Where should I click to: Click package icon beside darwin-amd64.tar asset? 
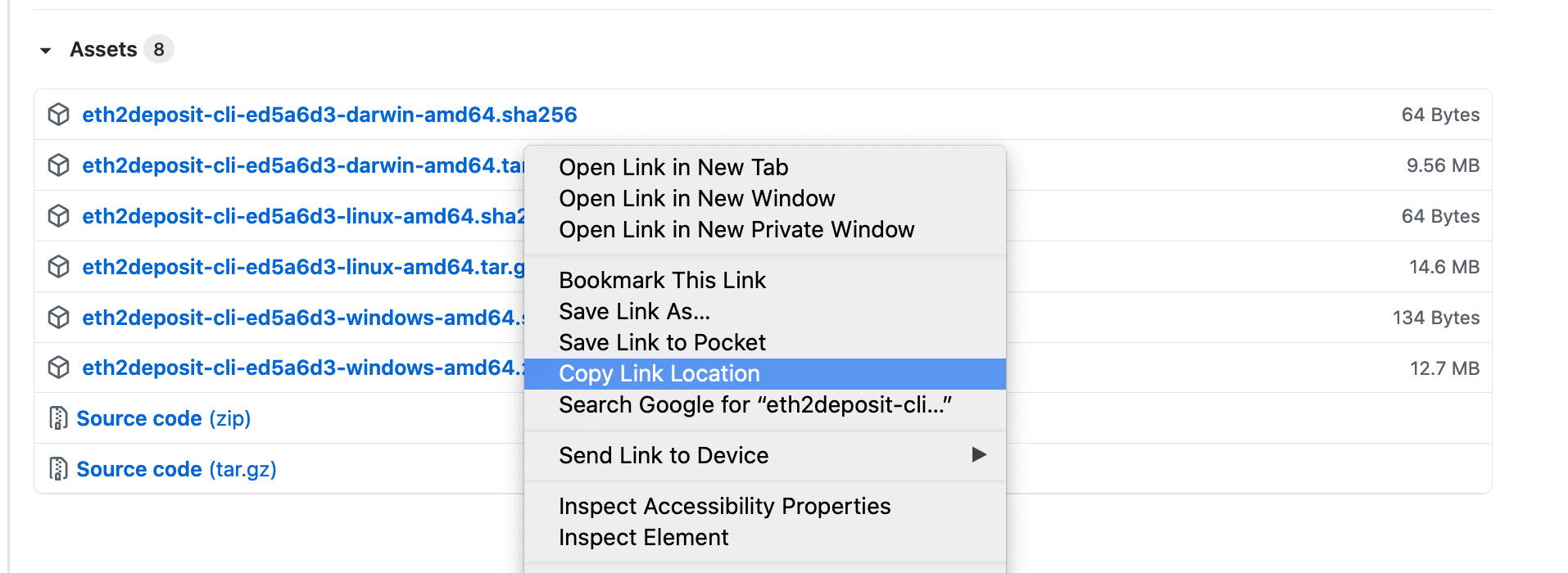tap(58, 165)
